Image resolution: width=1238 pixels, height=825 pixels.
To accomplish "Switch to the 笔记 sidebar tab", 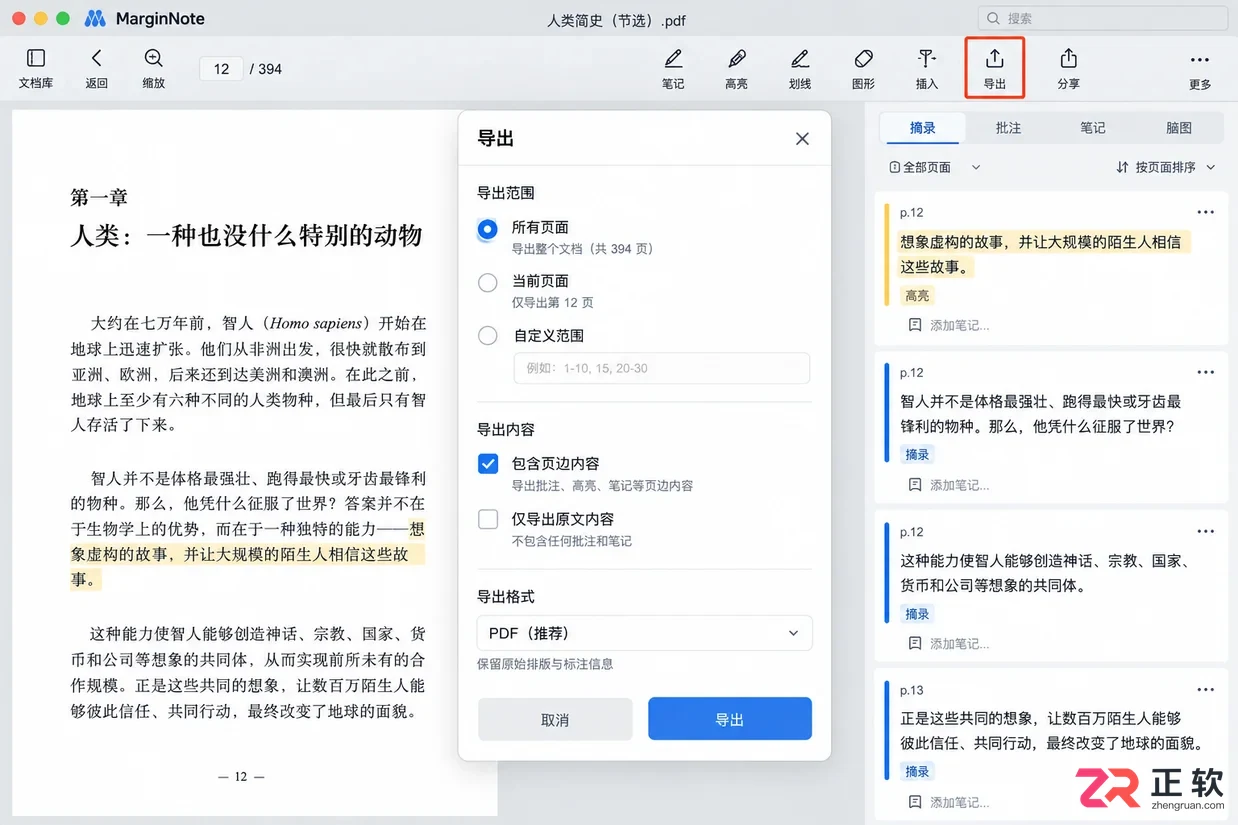I will pyautogui.click(x=1093, y=128).
